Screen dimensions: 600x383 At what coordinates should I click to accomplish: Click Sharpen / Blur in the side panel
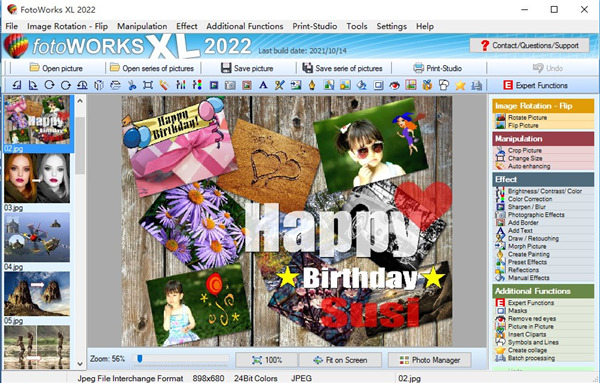[527, 207]
